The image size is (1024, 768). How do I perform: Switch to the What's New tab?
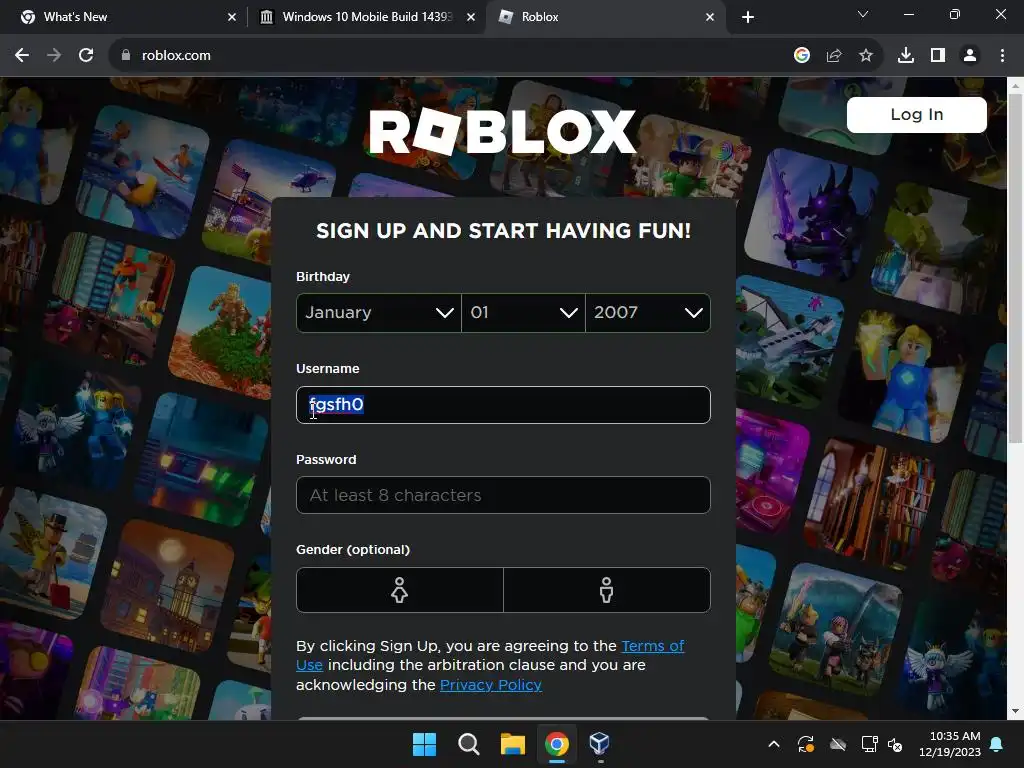click(x=124, y=17)
